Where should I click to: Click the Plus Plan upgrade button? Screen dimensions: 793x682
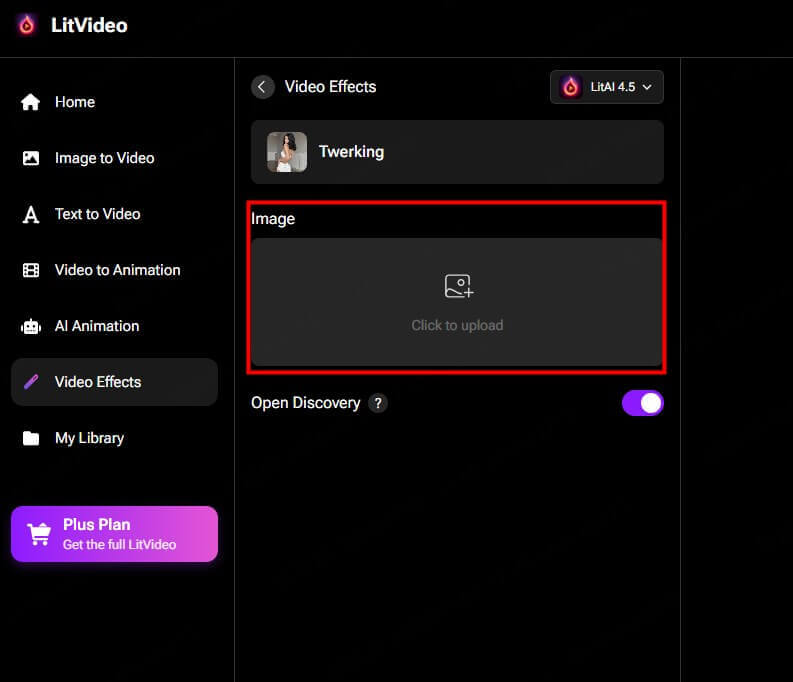coord(115,534)
